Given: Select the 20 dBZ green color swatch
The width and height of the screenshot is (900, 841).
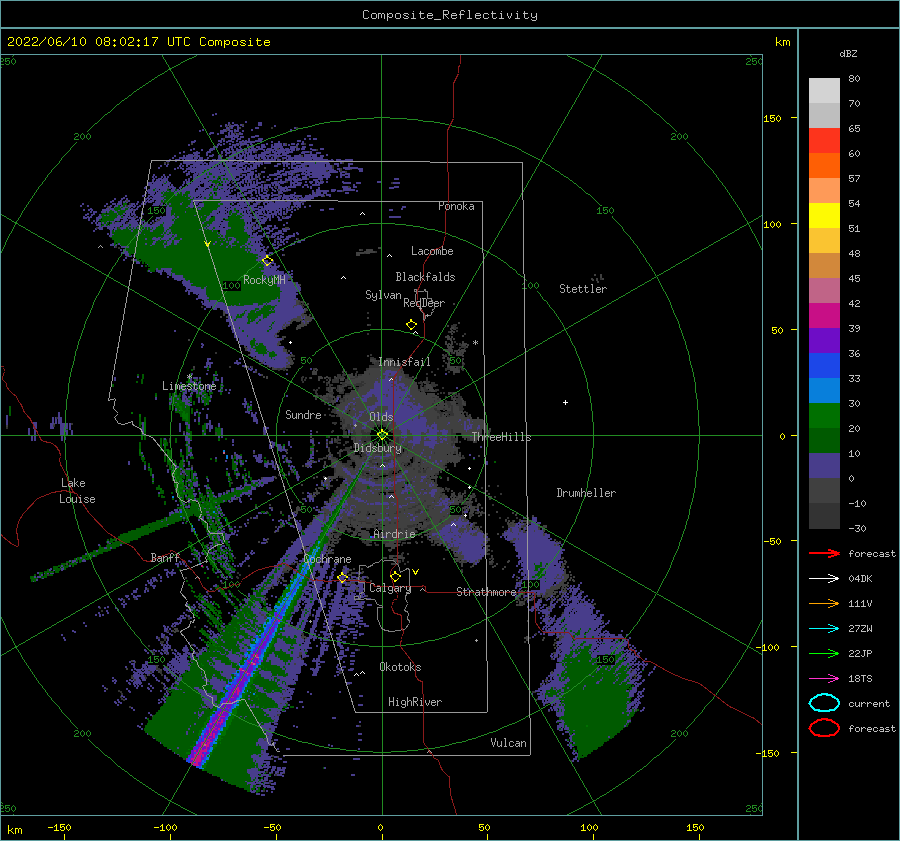Looking at the screenshot, I should 824,415.
